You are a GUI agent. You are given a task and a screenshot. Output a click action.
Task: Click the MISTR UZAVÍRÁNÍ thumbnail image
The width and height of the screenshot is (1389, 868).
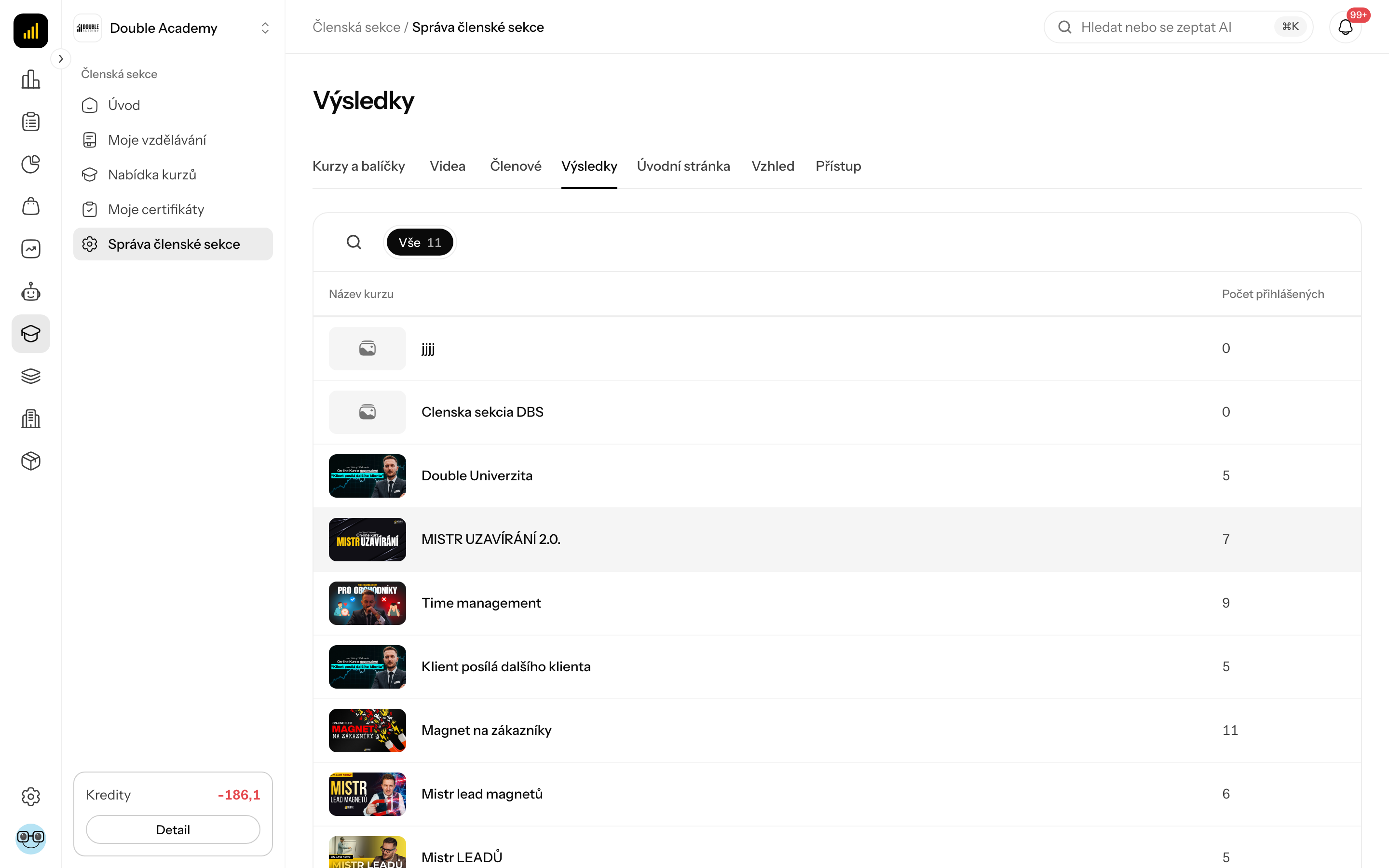[368, 540]
